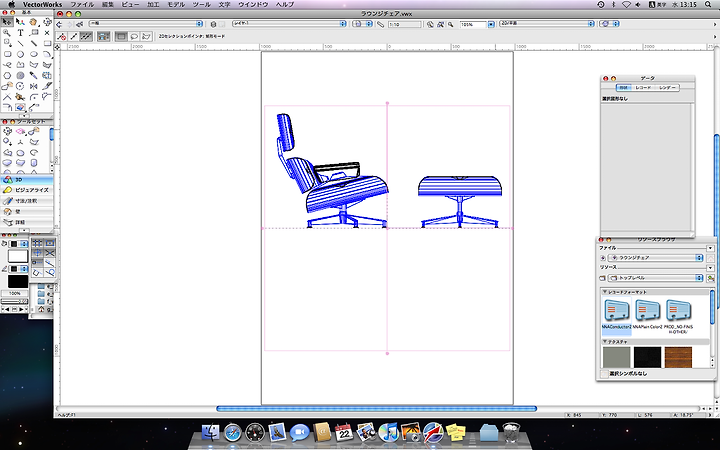
Task: Open the file dropdown in resource browser
Action: point(656,258)
